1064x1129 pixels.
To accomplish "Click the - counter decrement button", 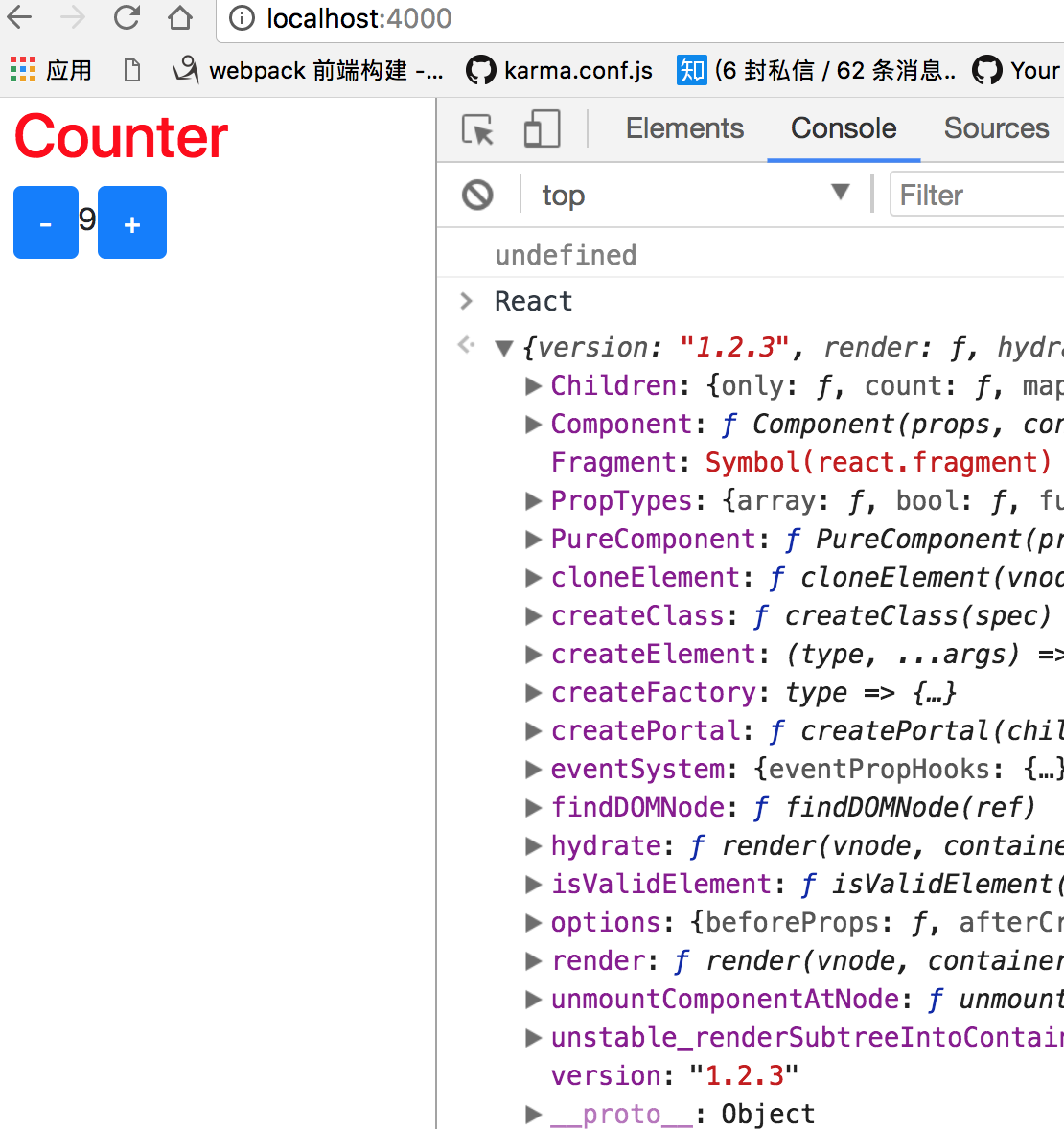I will pos(45,222).
